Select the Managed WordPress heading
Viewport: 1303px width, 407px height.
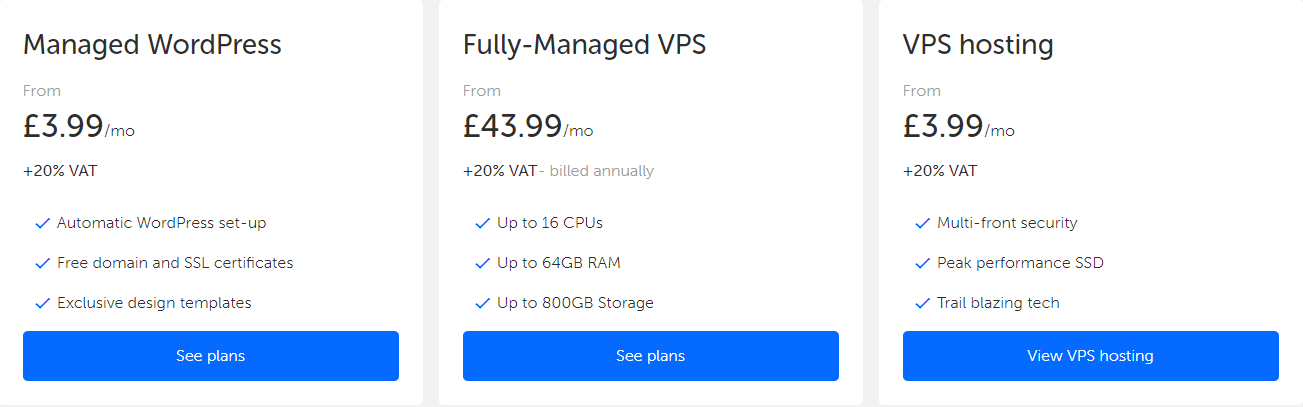point(152,45)
